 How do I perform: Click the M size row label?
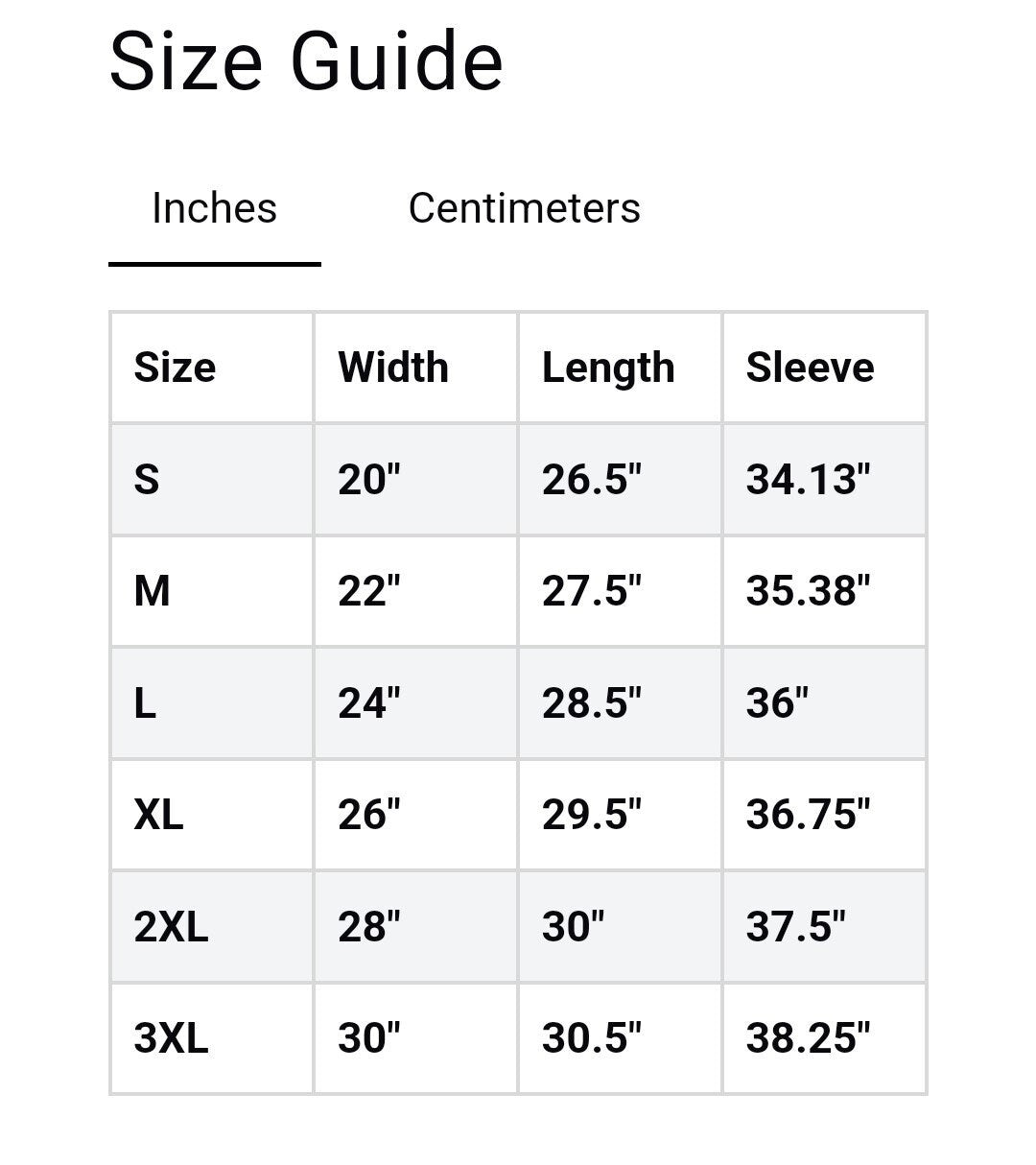pyautogui.click(x=152, y=590)
